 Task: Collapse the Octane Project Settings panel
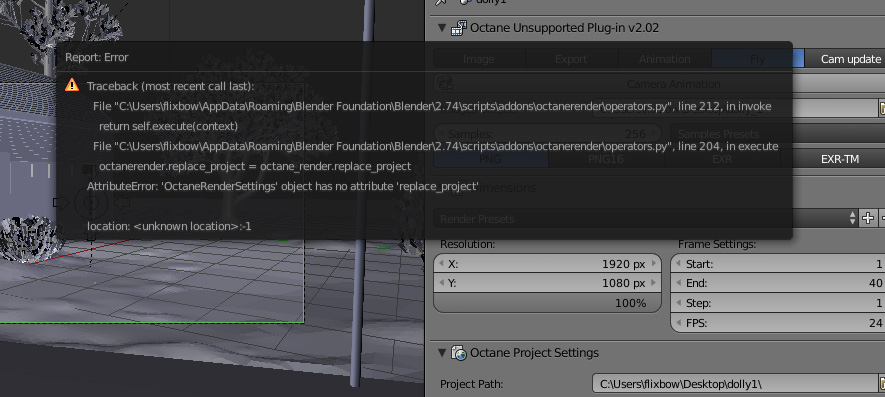click(441, 353)
